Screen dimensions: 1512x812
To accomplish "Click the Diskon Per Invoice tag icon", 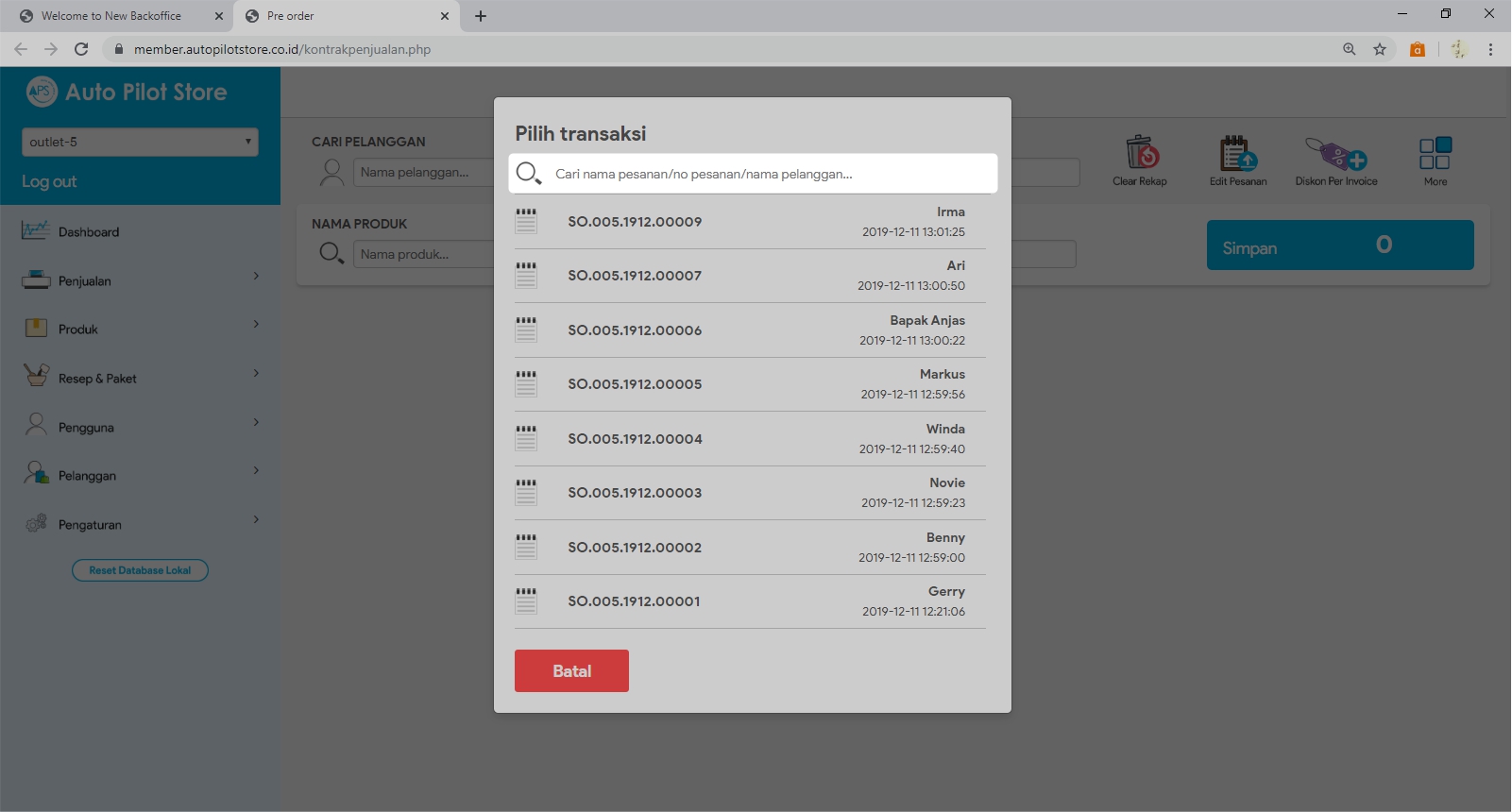I will [1335, 152].
